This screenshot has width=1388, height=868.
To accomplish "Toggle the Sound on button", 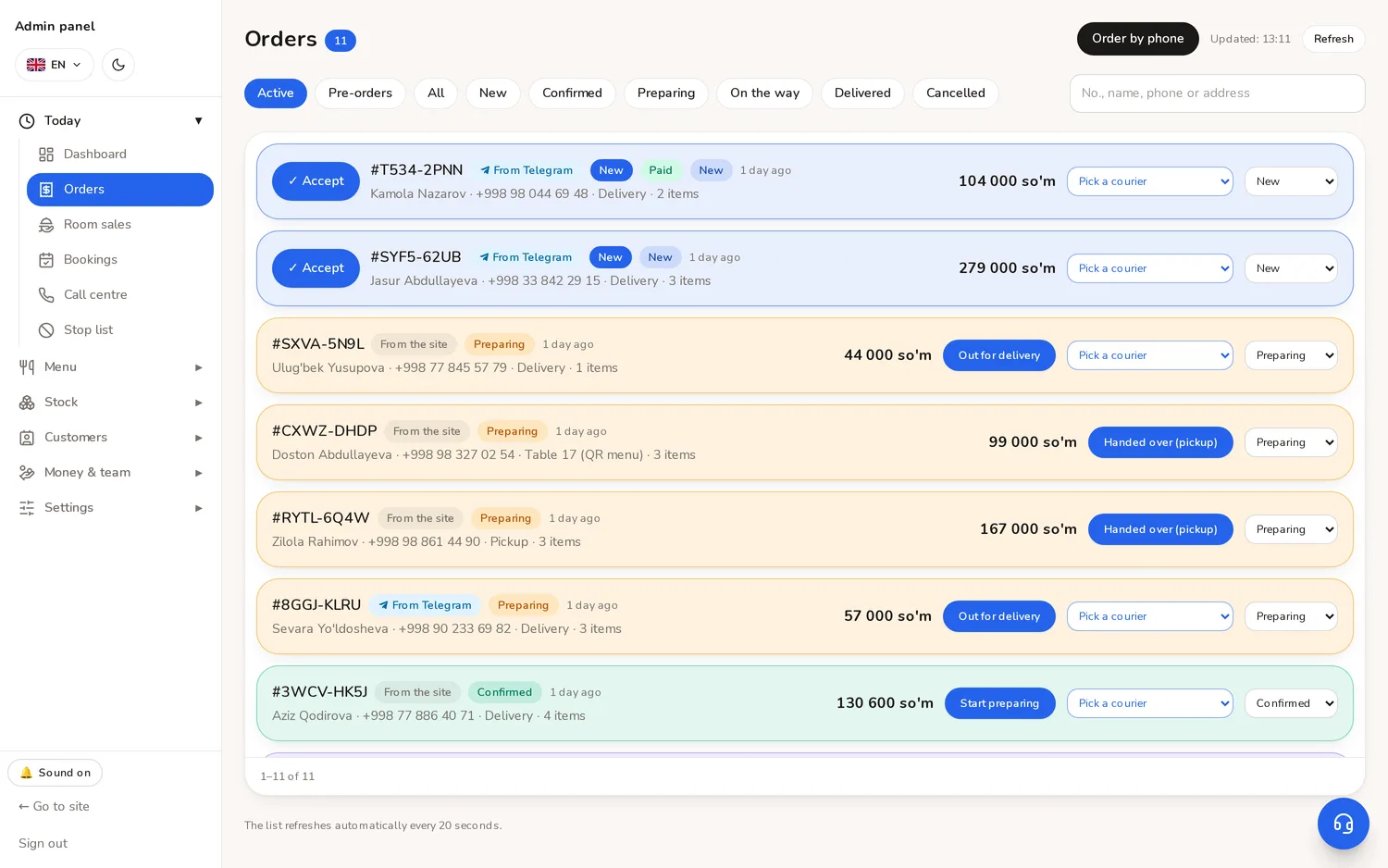I will 56,773.
